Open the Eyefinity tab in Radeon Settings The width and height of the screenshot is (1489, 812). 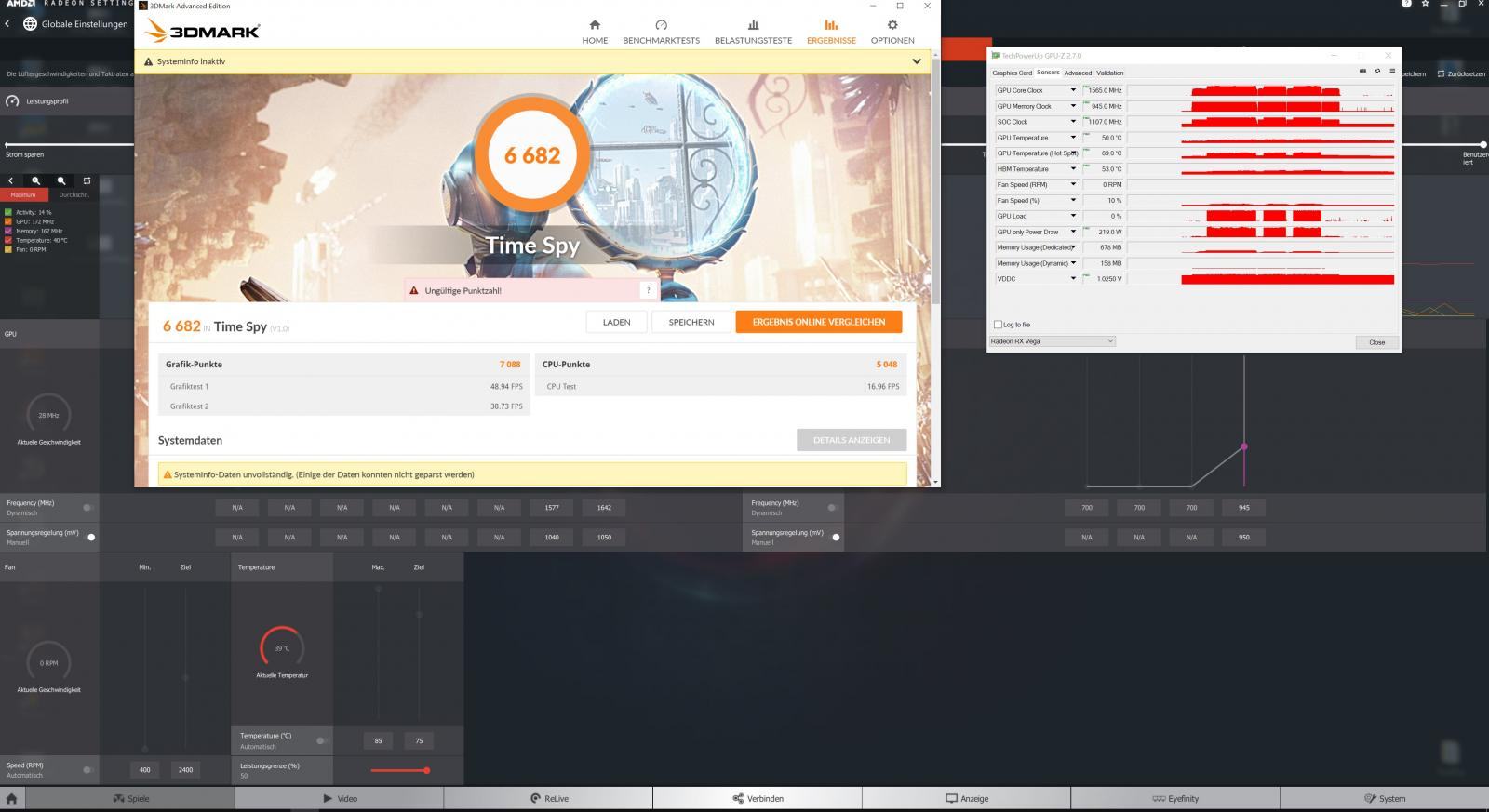(x=1175, y=798)
